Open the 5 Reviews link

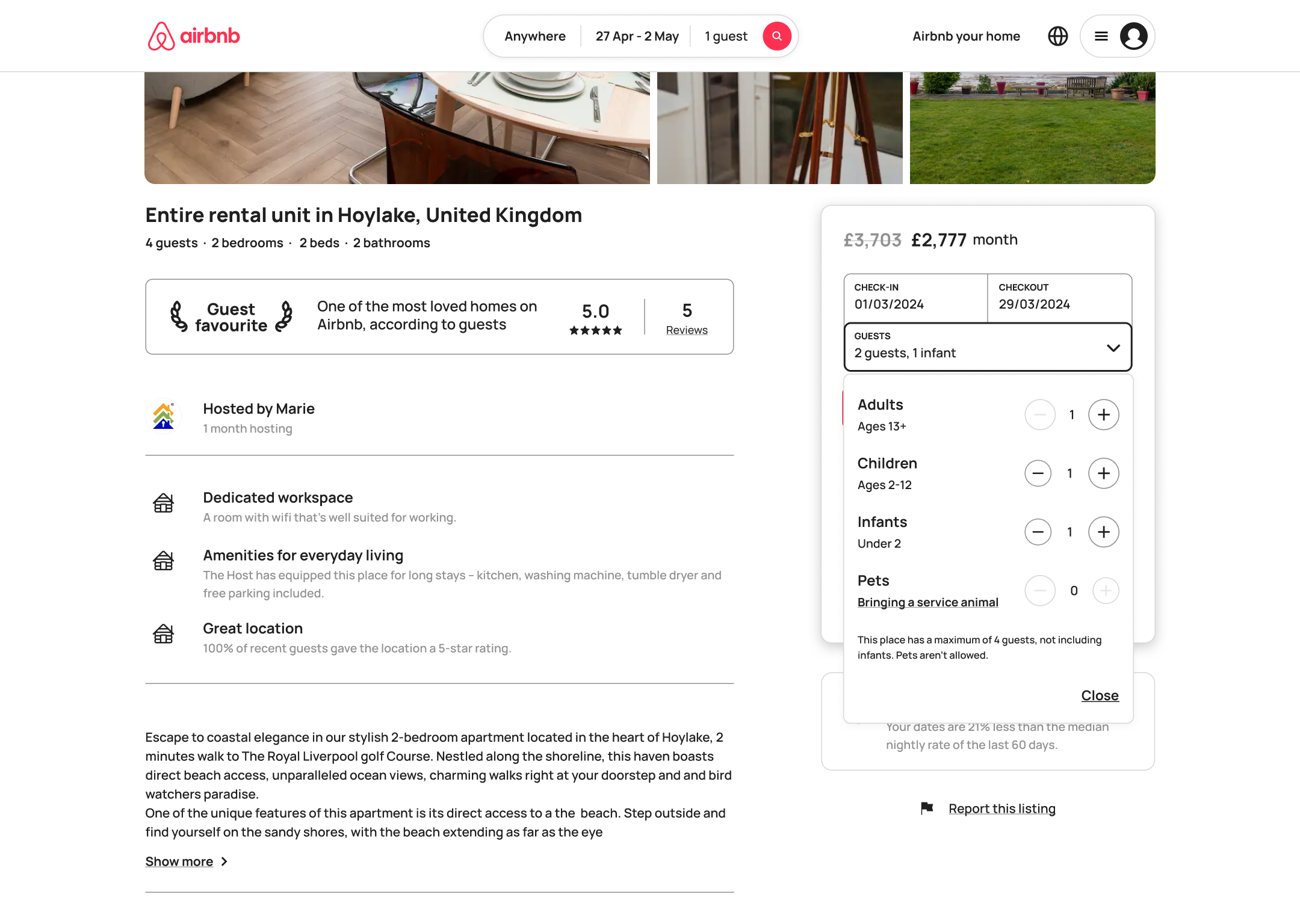tap(686, 330)
